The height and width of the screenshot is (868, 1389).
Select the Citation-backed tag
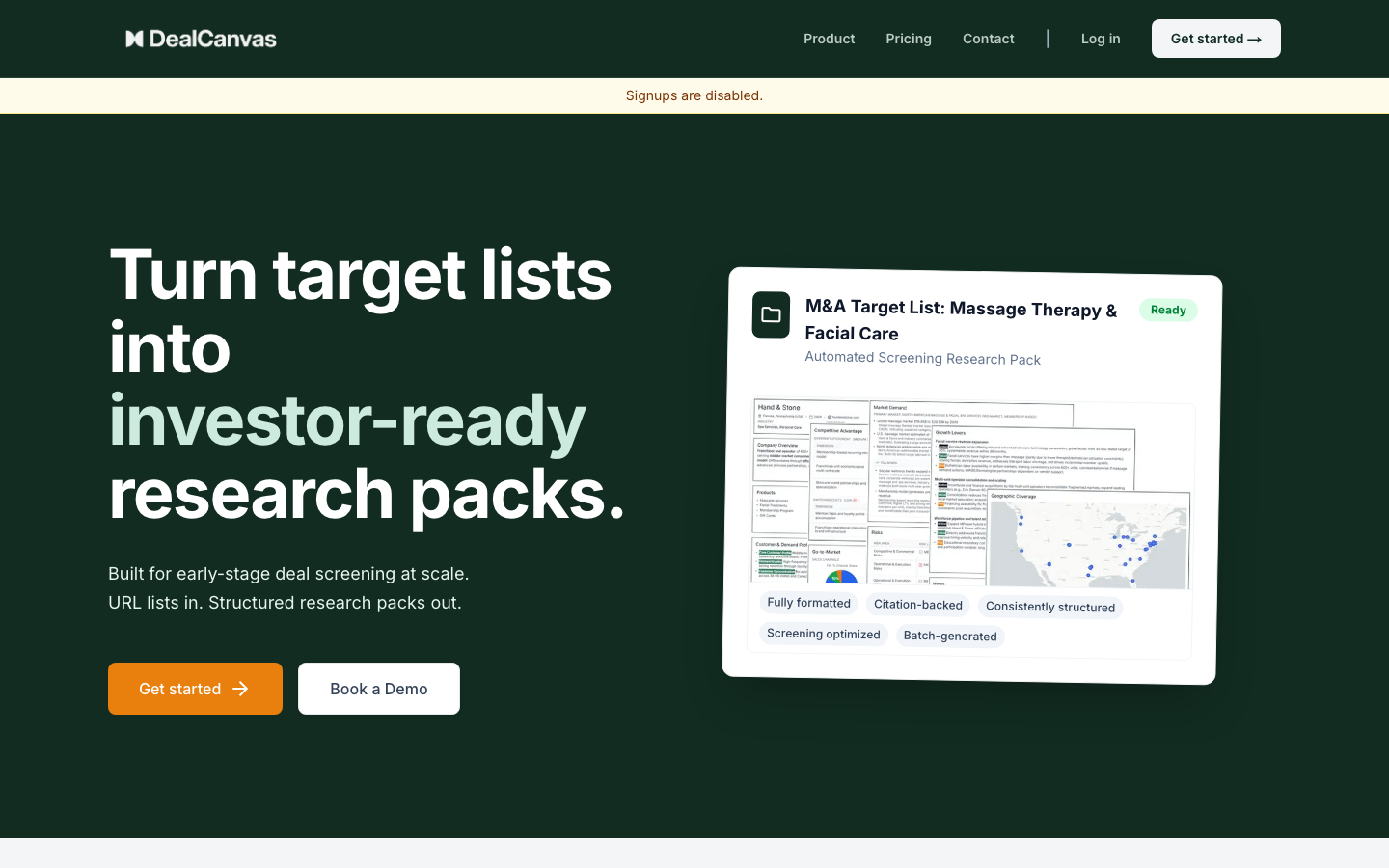(918, 605)
